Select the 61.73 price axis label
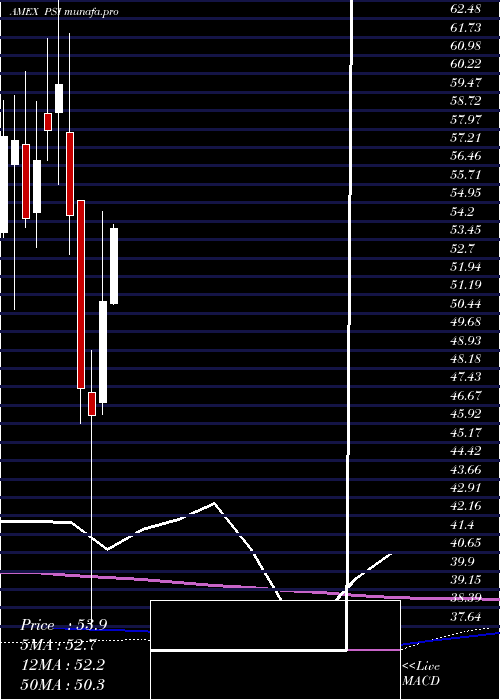The height and width of the screenshot is (700, 500). (x=465, y=28)
